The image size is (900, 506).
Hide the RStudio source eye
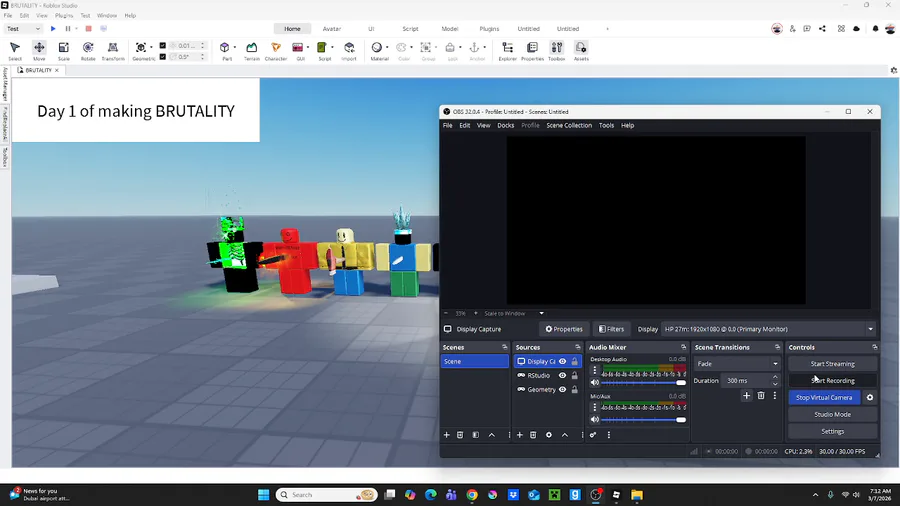click(562, 376)
